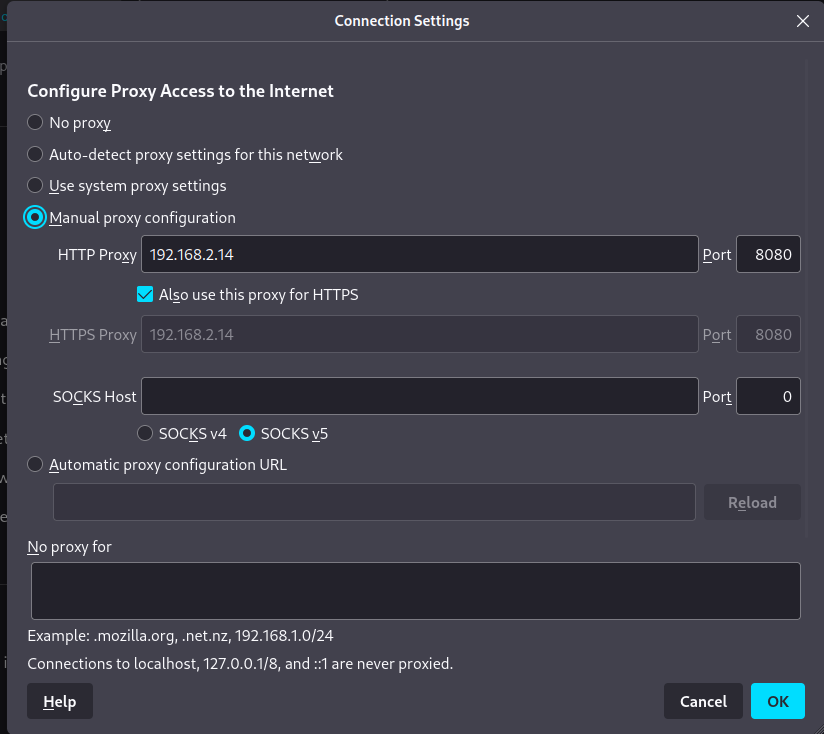
Task: Click the HTTPS Proxy port field
Action: click(768, 334)
